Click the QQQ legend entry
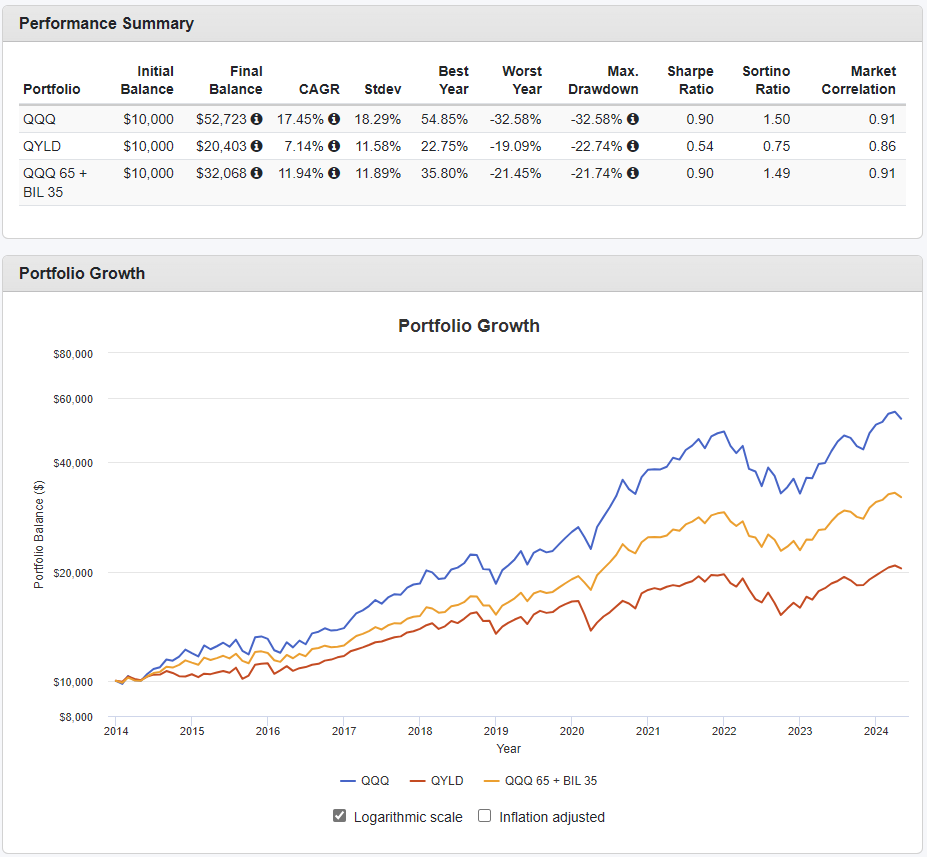Screen dimensions: 927x857 [365, 781]
